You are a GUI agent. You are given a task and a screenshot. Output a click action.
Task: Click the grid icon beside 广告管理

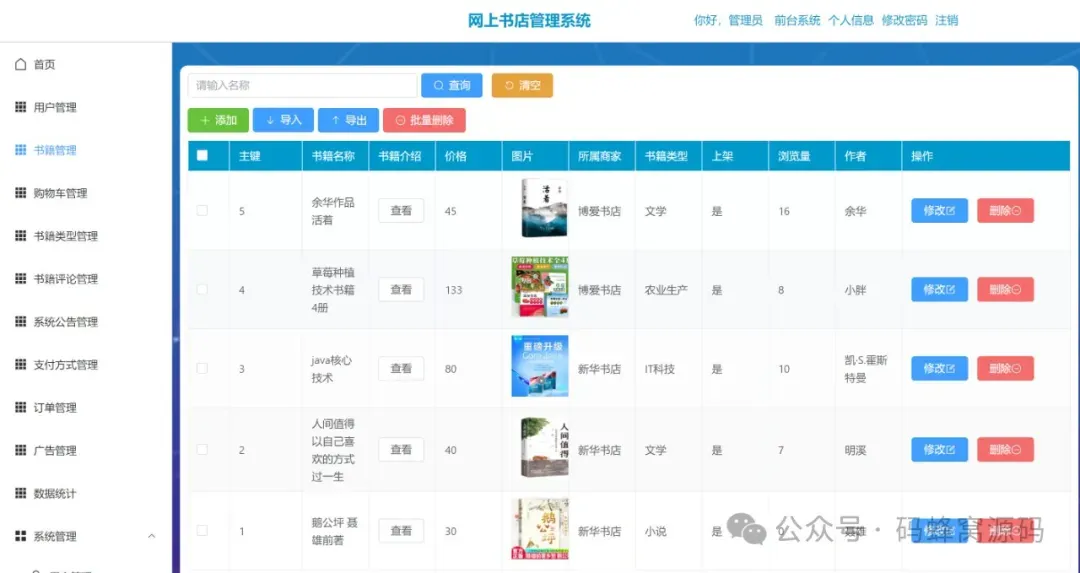tap(21, 450)
